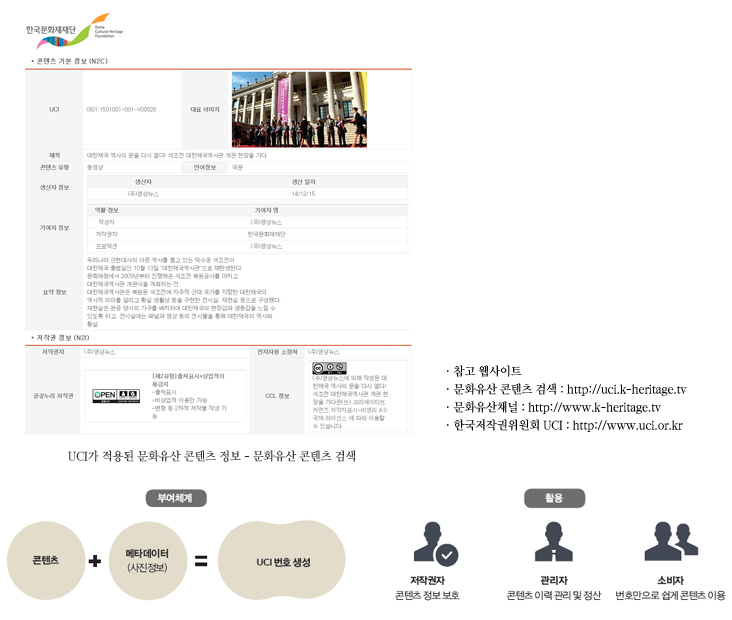The height and width of the screenshot is (620, 732).
Task: Click the 생산자 정보 row label
Action: coord(55,188)
